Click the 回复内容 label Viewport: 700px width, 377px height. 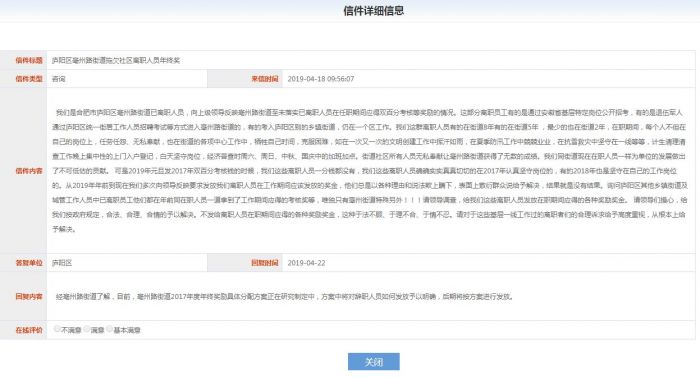(x=29, y=296)
